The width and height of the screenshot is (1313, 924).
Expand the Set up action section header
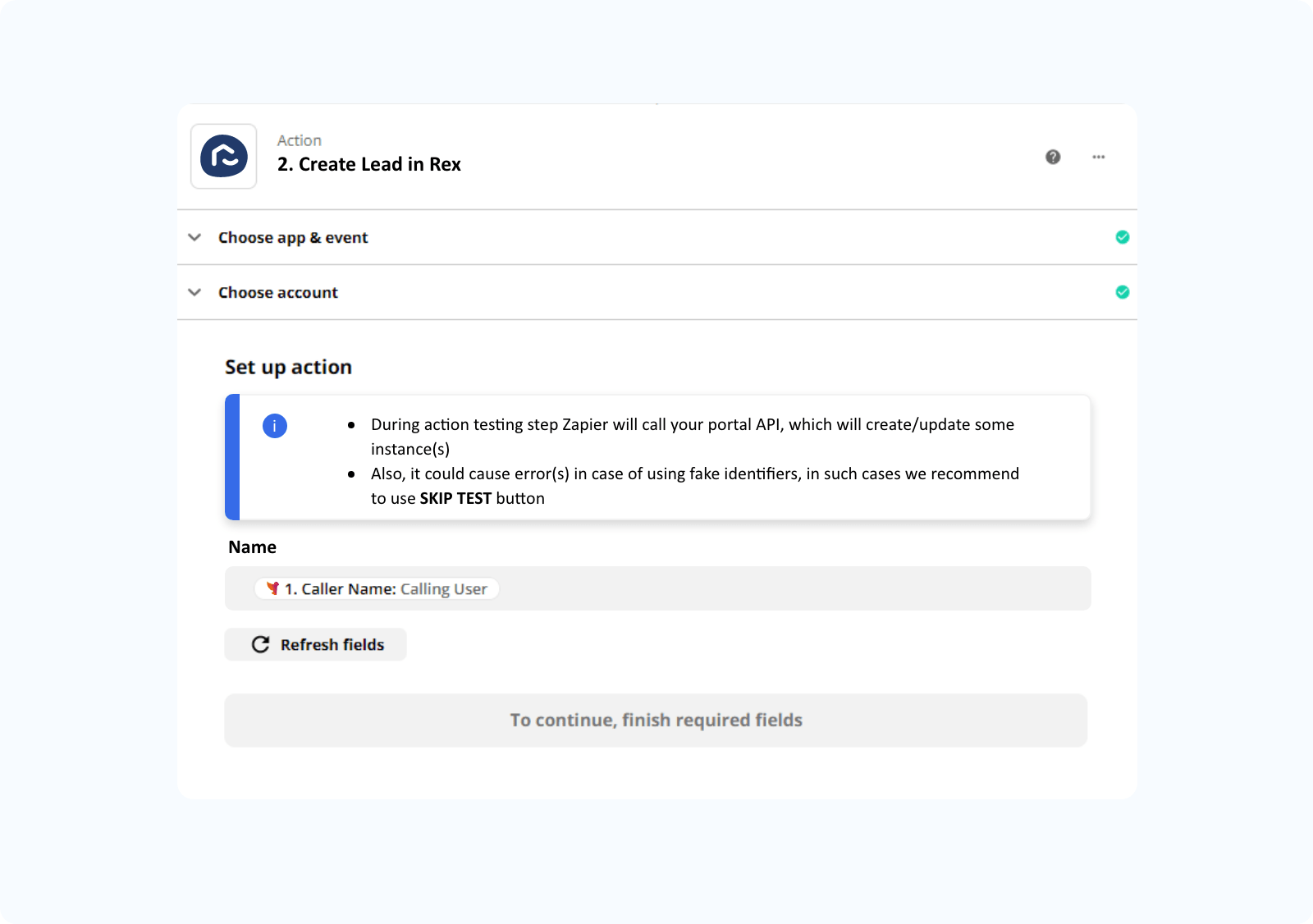(x=288, y=367)
